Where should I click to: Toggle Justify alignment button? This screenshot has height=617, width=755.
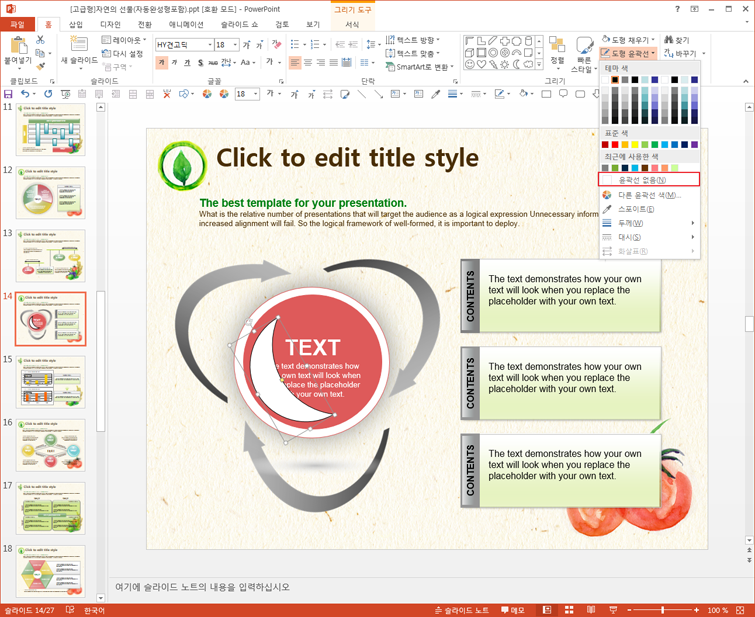[333, 62]
